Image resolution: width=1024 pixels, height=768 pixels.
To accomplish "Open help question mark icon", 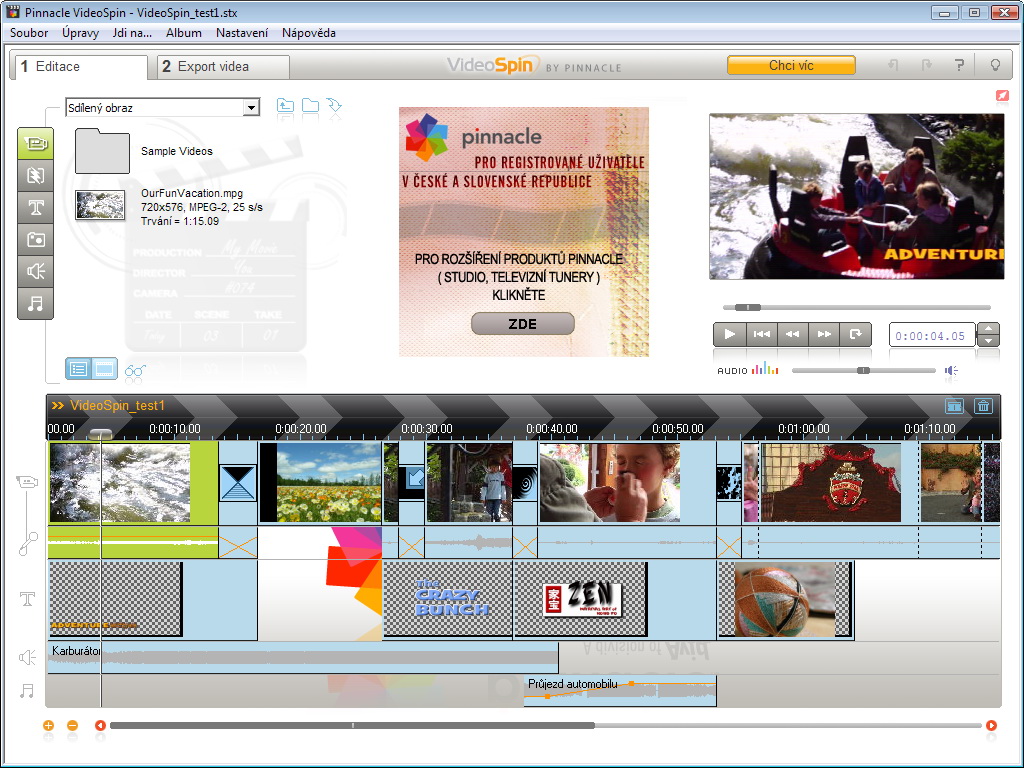I will (959, 65).
